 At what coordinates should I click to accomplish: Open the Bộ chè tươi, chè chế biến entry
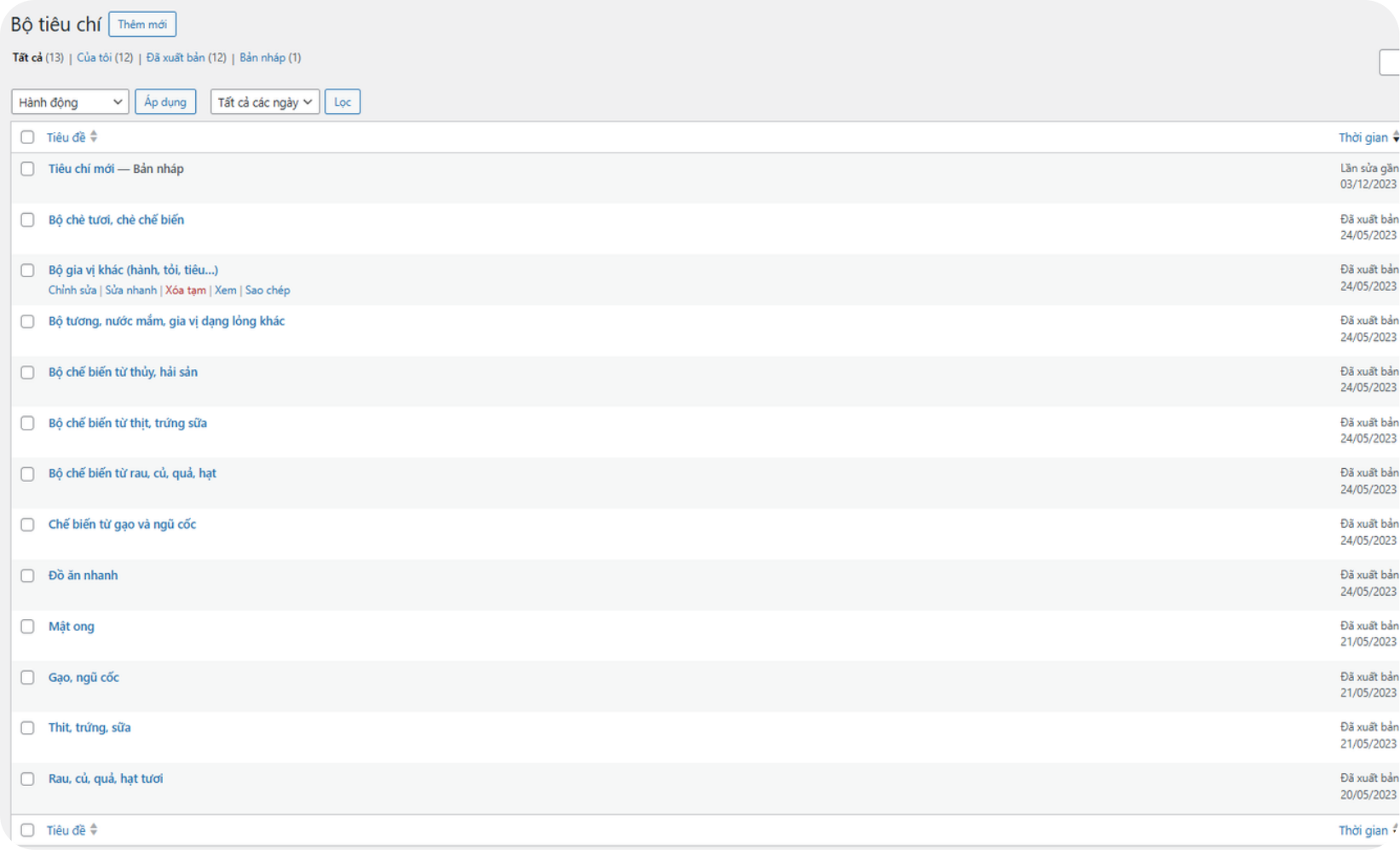116,220
